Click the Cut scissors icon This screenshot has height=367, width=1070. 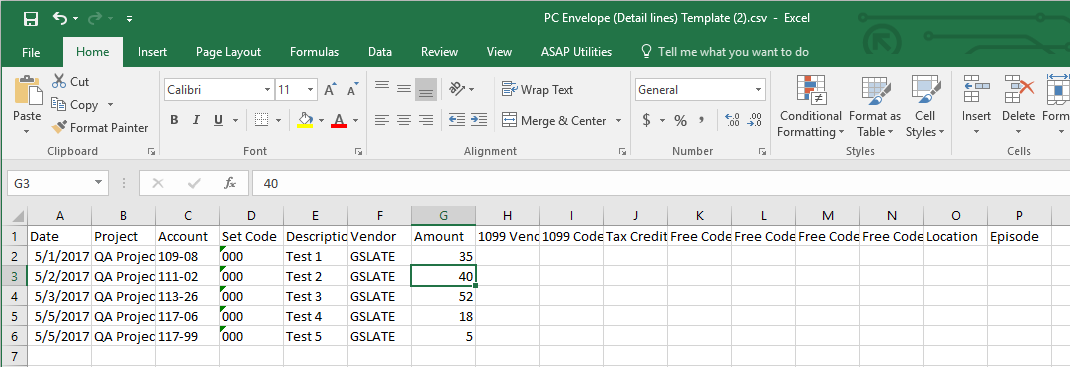click(59, 81)
